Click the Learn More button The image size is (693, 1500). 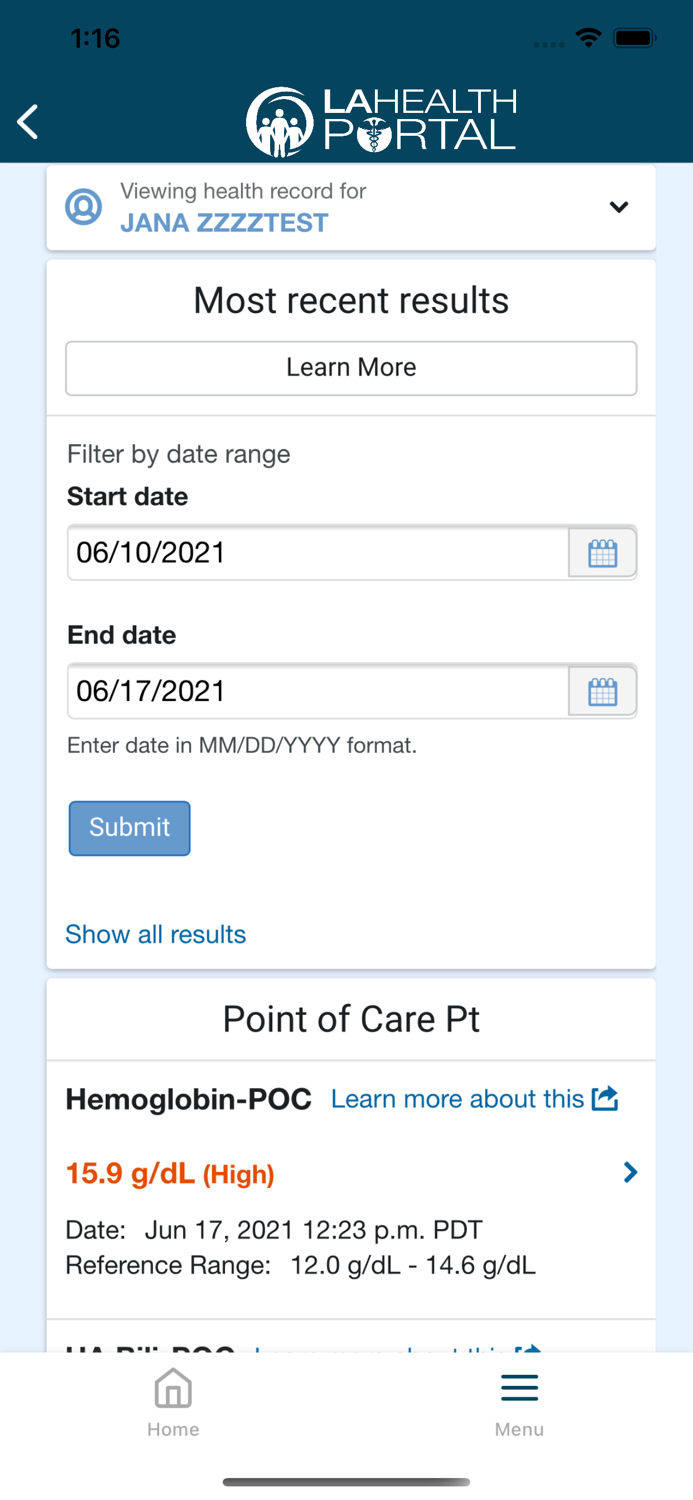[351, 368]
